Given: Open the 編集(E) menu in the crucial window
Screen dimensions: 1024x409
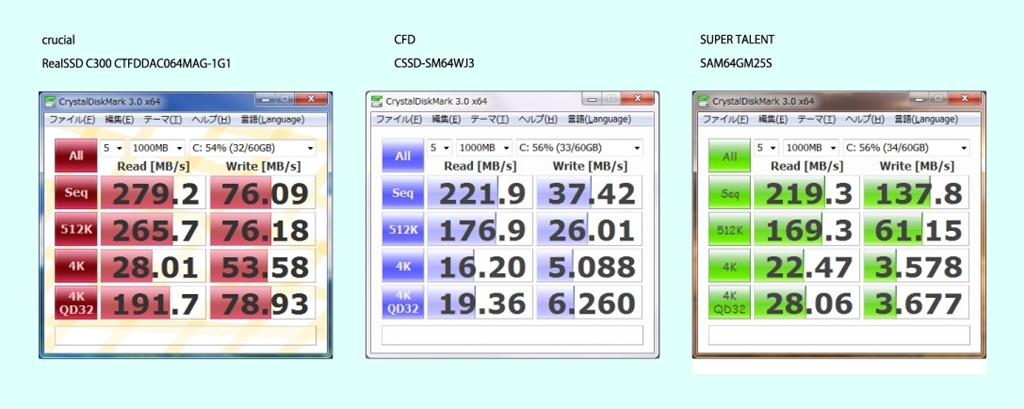Looking at the screenshot, I should [x=120, y=120].
